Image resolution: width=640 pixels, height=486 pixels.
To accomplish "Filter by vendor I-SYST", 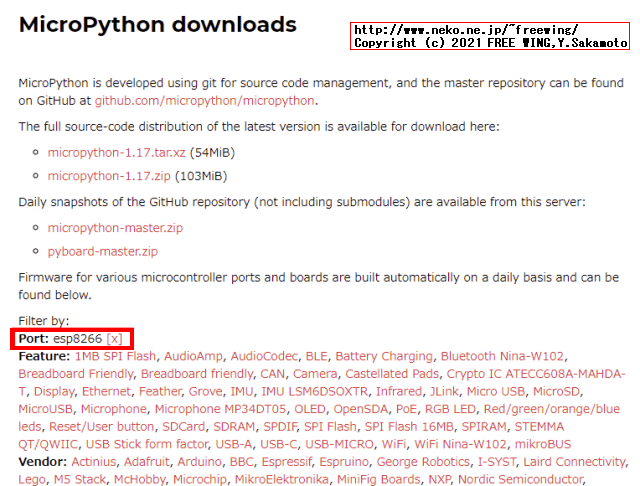I will coord(497,462).
